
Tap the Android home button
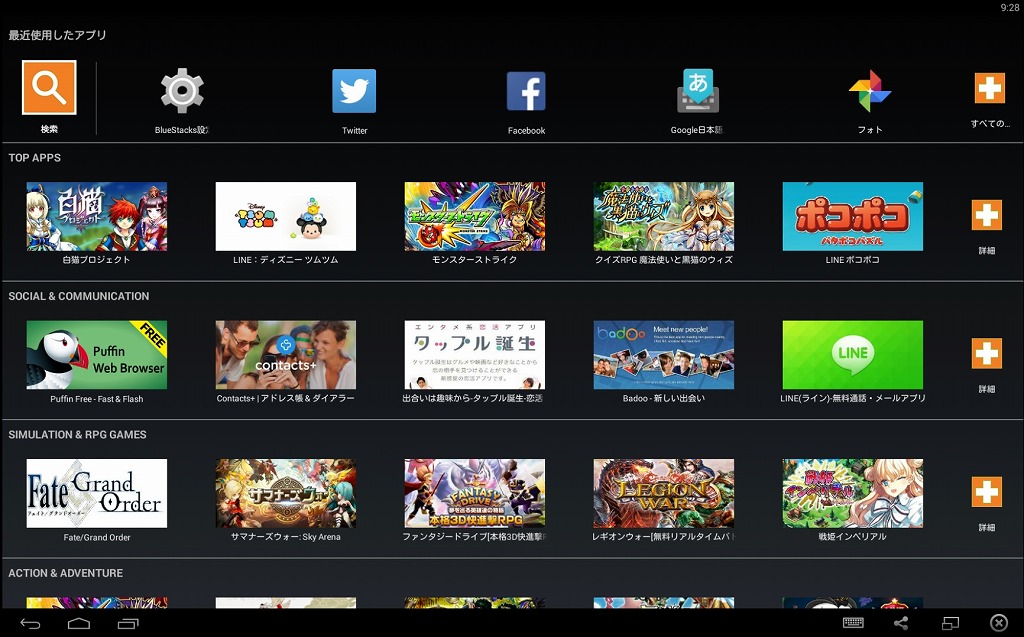tap(79, 623)
